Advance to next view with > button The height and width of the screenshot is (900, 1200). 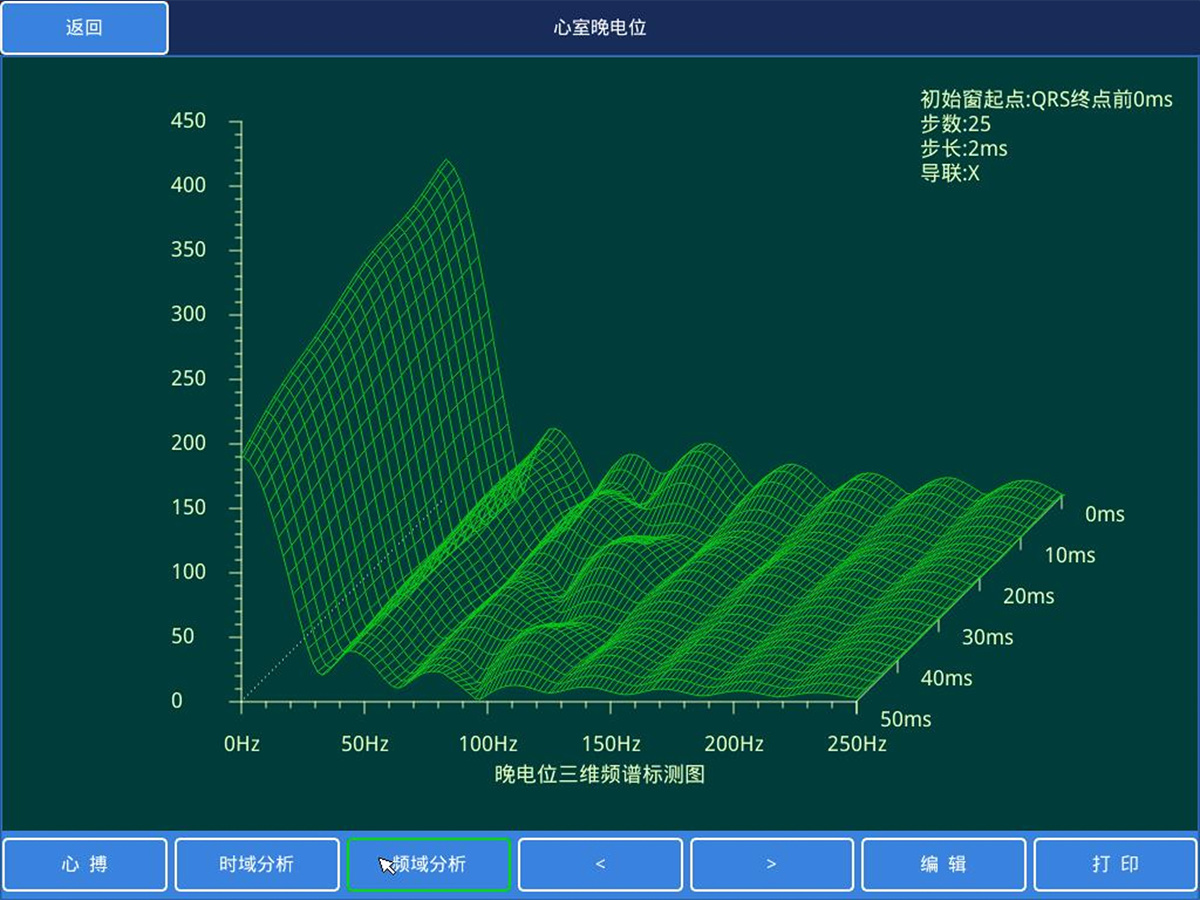point(772,864)
